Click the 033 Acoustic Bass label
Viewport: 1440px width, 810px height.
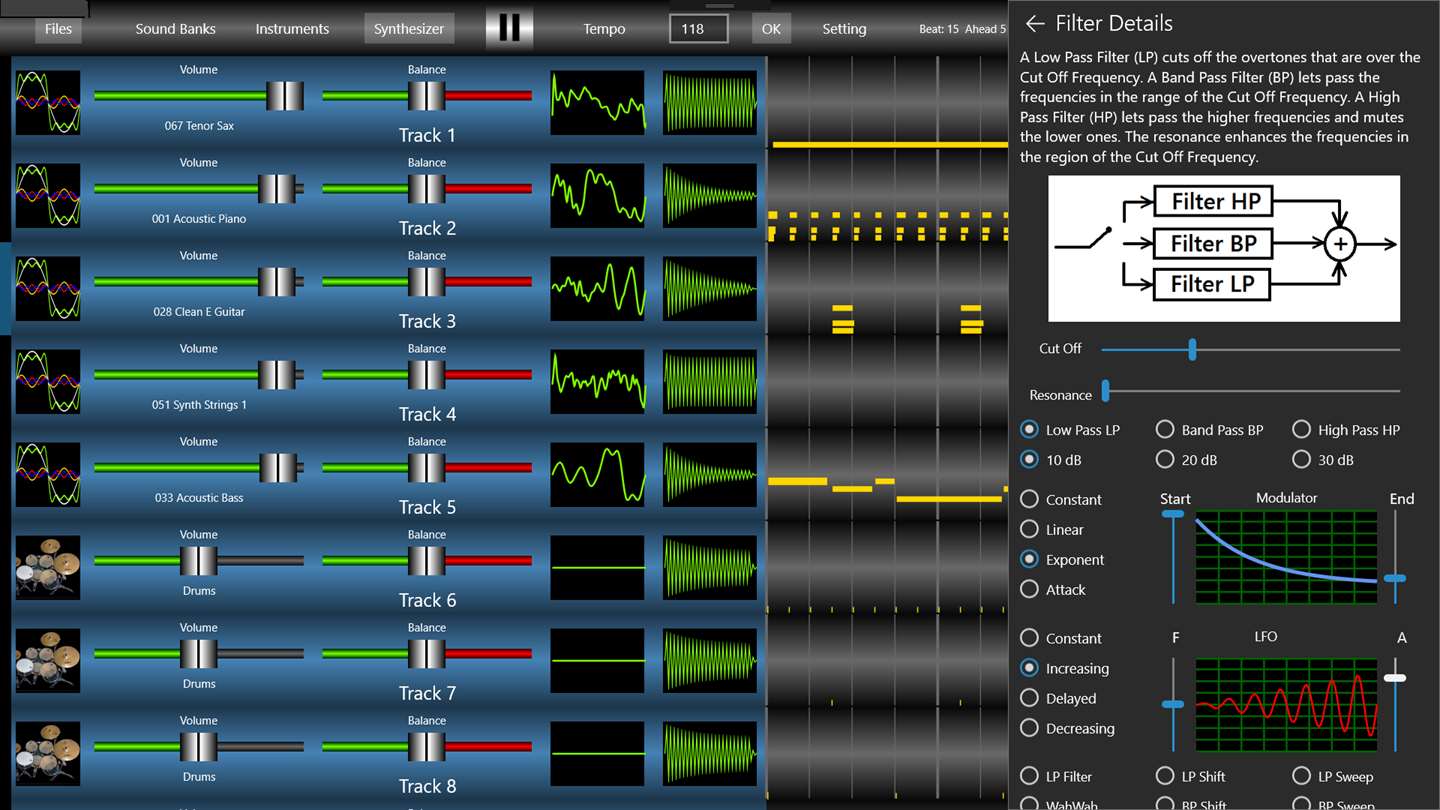(199, 498)
